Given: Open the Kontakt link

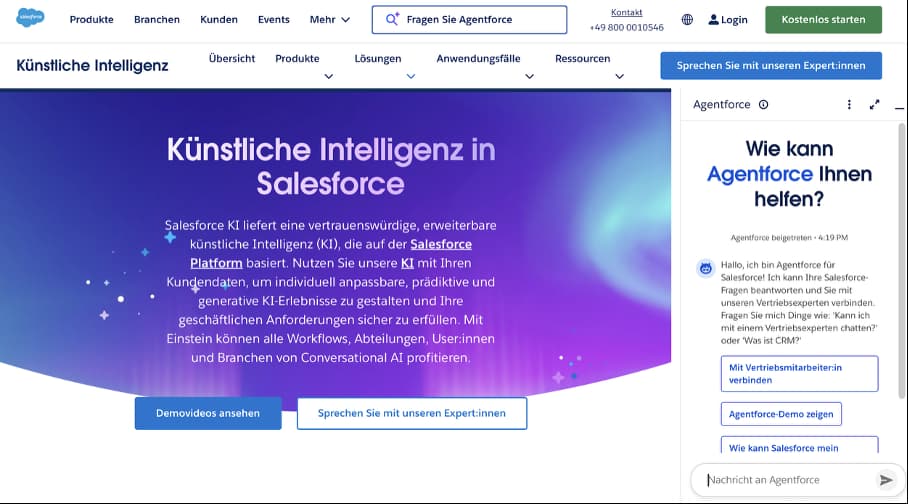Looking at the screenshot, I should 627,12.
